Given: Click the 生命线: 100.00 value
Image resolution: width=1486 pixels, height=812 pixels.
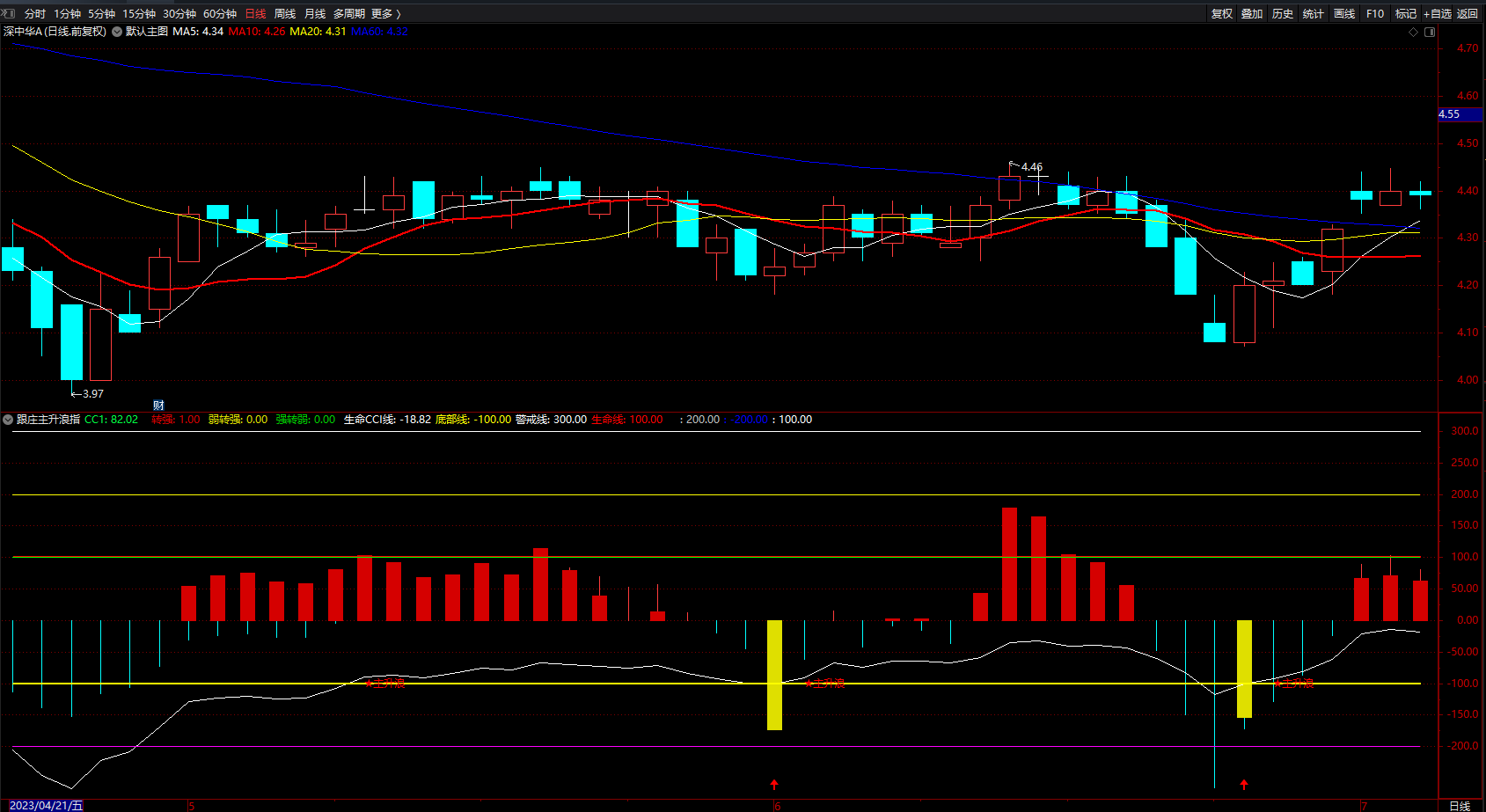Looking at the screenshot, I should [x=627, y=420].
